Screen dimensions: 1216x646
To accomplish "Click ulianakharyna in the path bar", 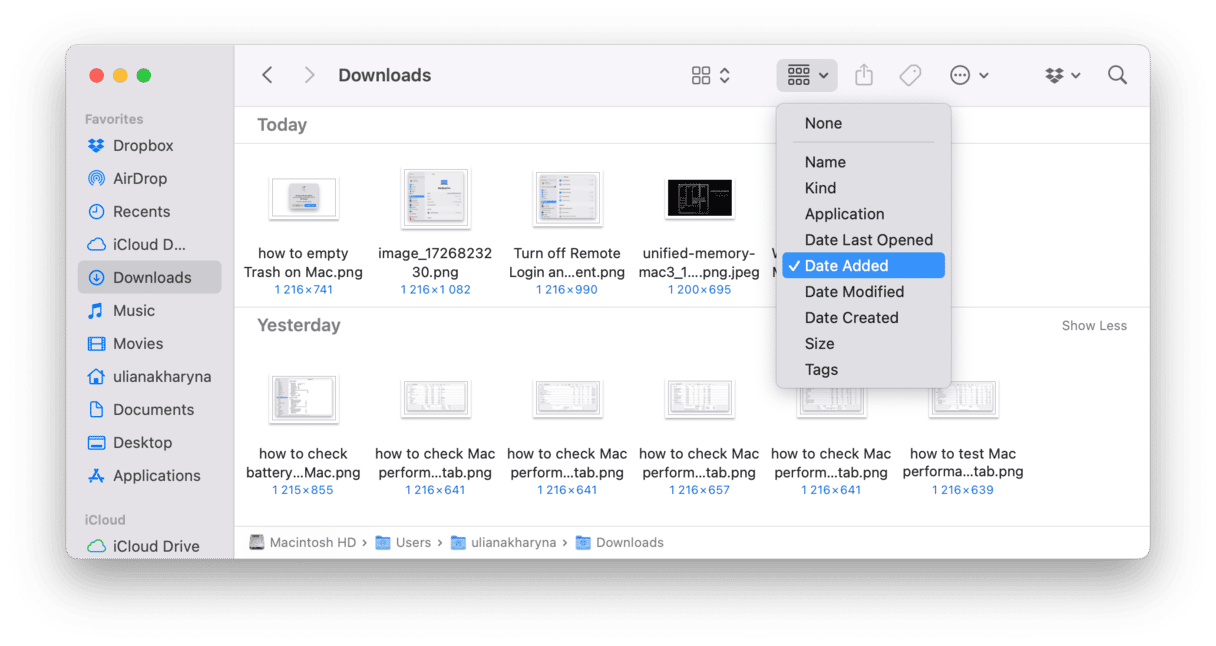I will (504, 542).
